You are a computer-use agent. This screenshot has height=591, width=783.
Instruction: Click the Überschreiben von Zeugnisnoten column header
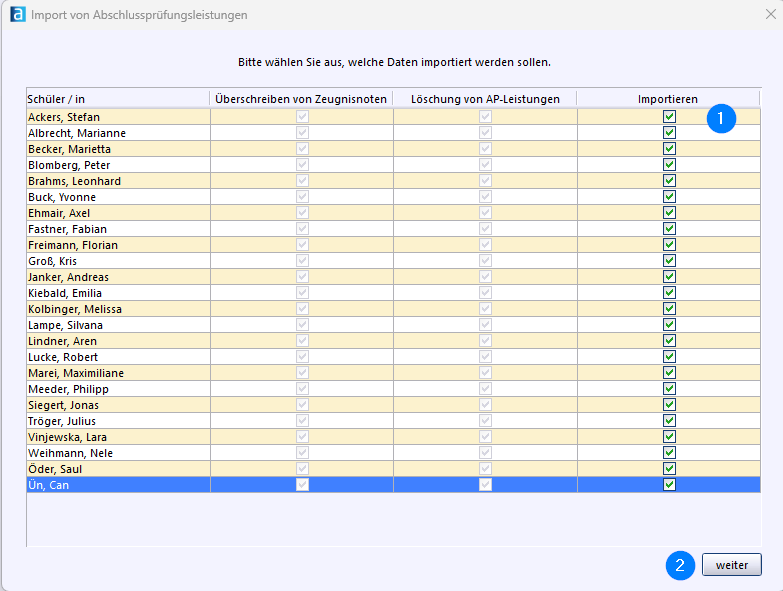tap(301, 99)
